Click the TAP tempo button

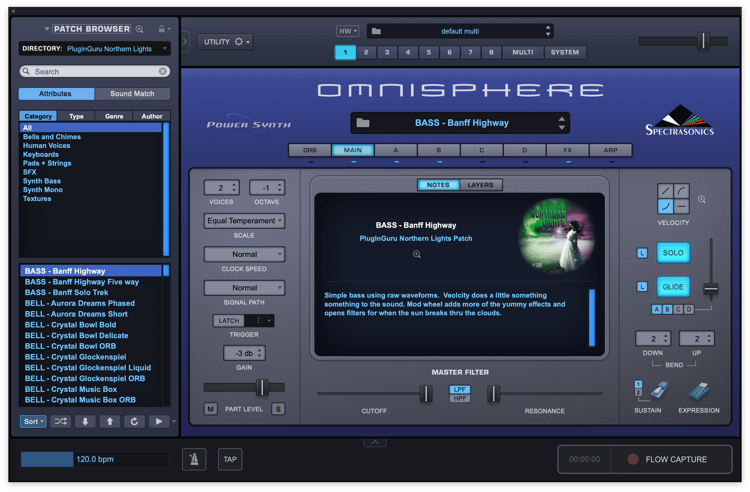point(230,459)
